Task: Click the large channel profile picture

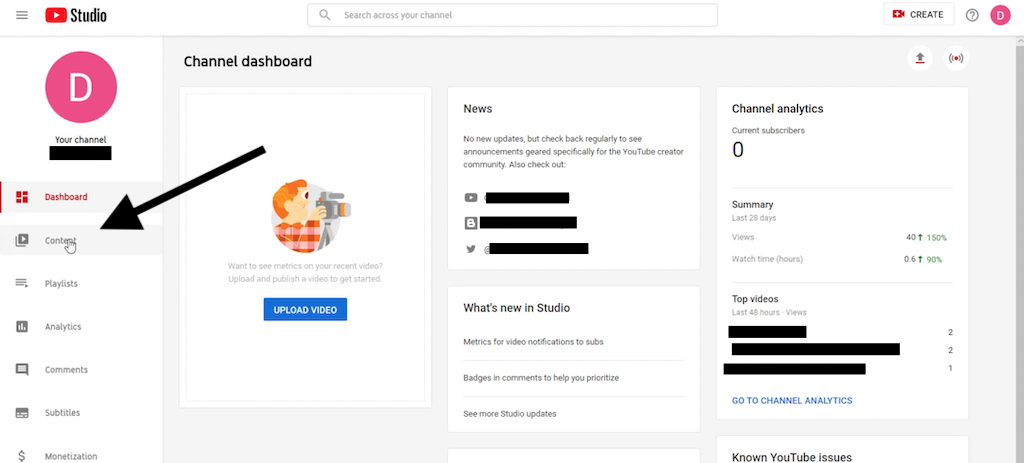Action: [81, 87]
